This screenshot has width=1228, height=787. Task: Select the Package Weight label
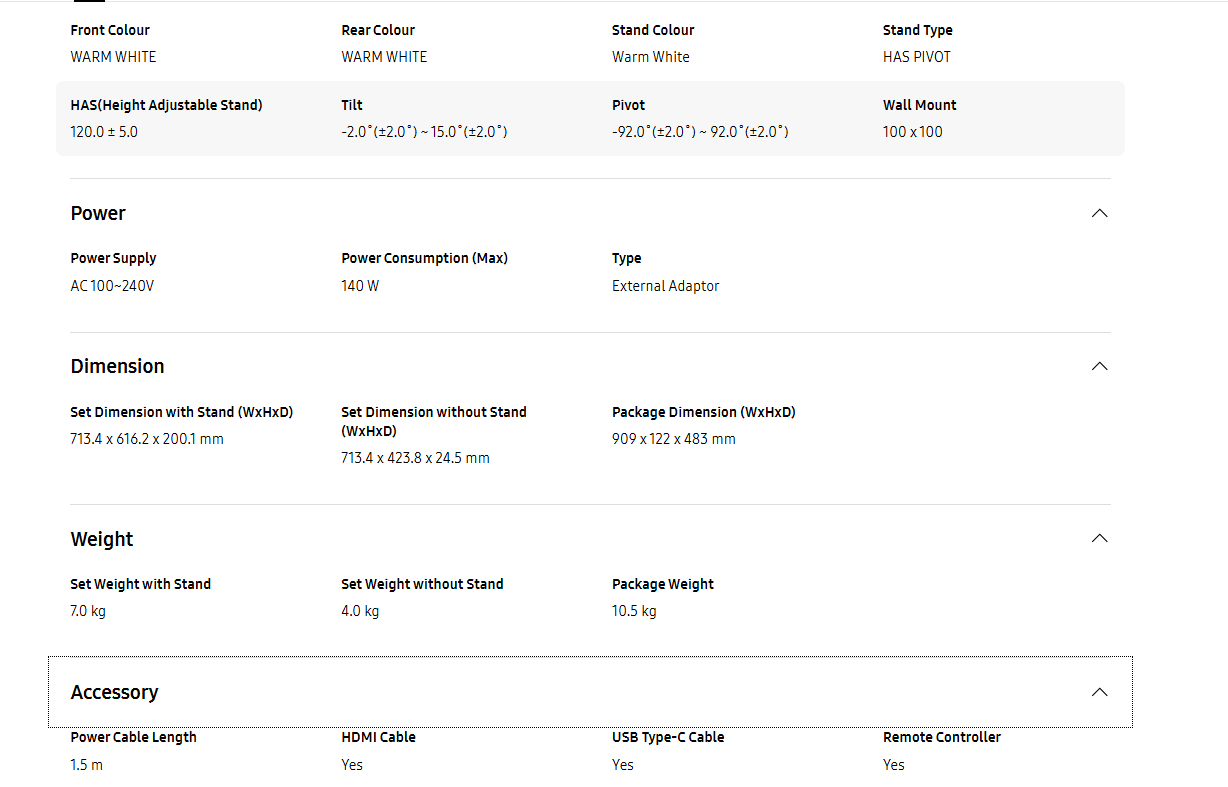pyautogui.click(x=663, y=584)
